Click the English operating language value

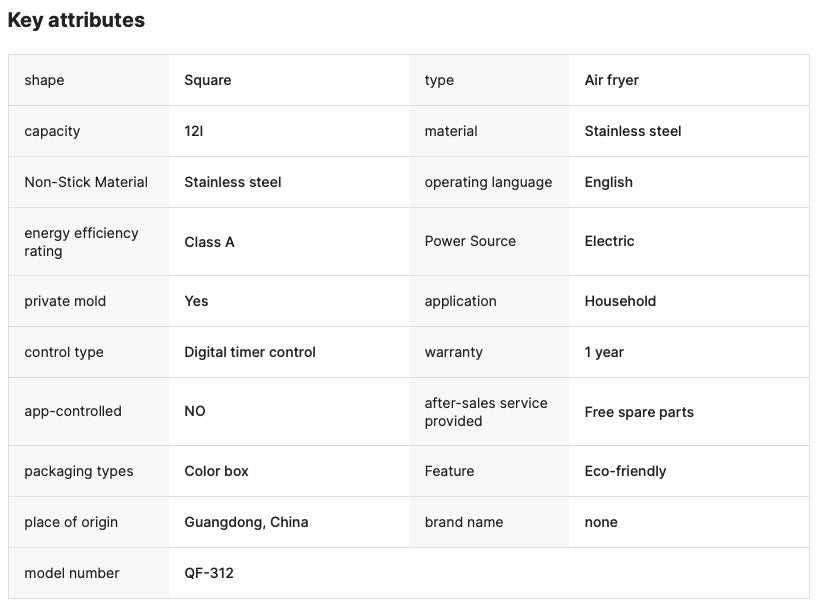click(x=608, y=182)
